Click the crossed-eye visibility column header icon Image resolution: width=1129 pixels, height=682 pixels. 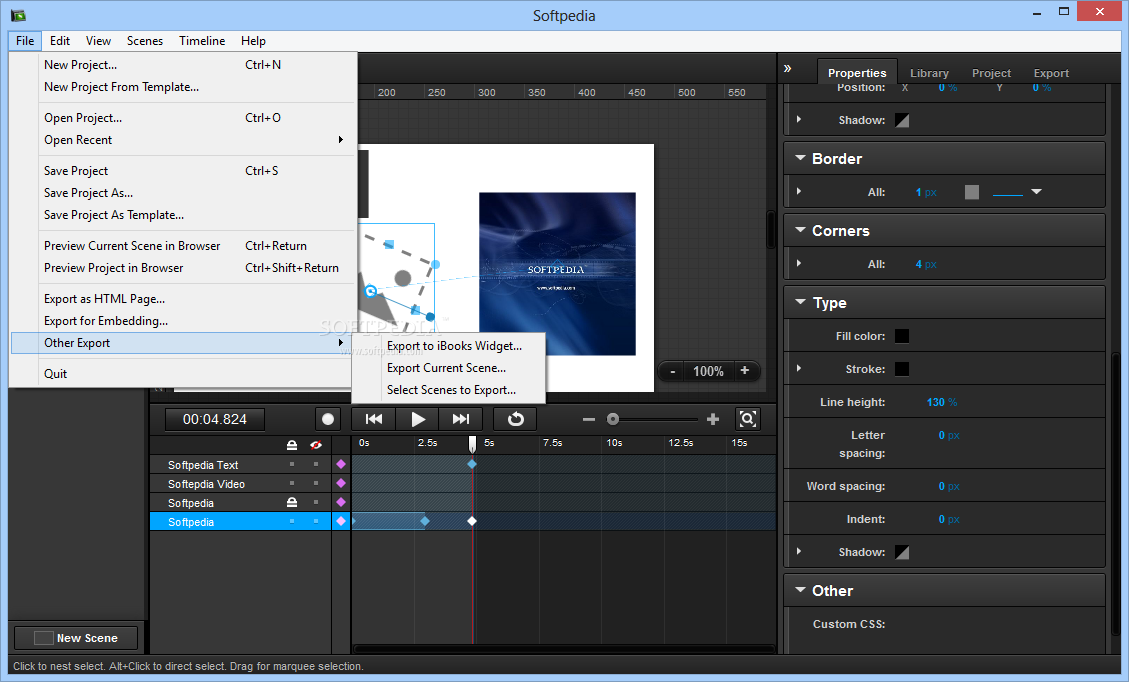click(315, 445)
